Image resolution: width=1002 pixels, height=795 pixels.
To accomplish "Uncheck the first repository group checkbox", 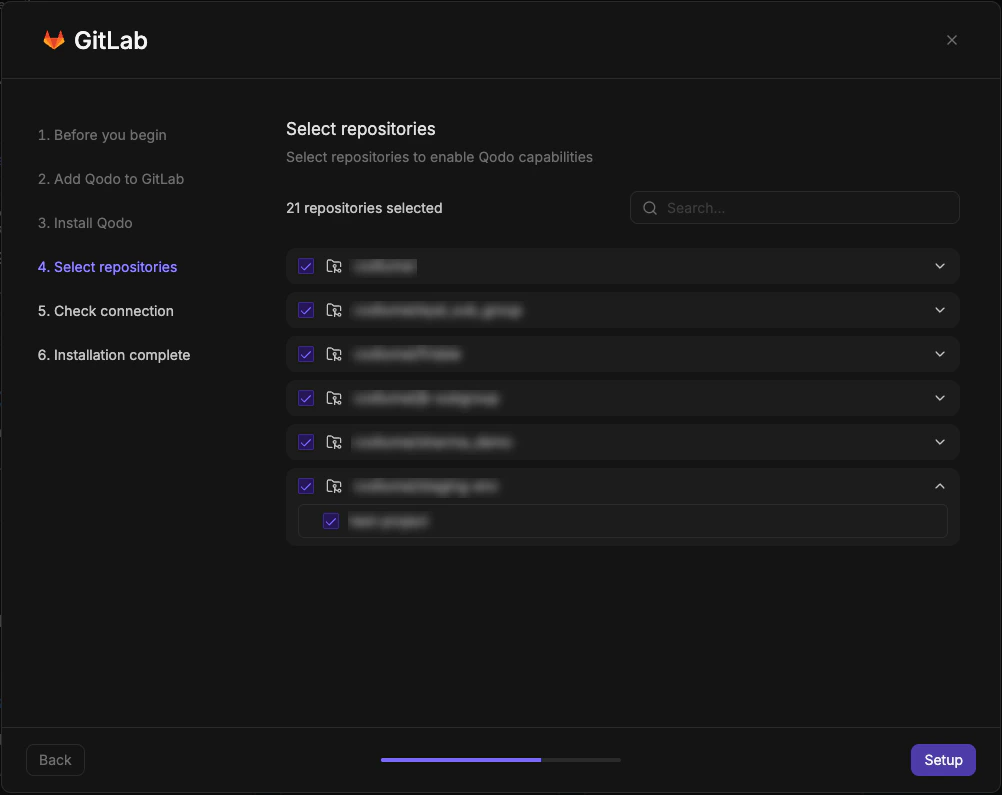I will 306,266.
